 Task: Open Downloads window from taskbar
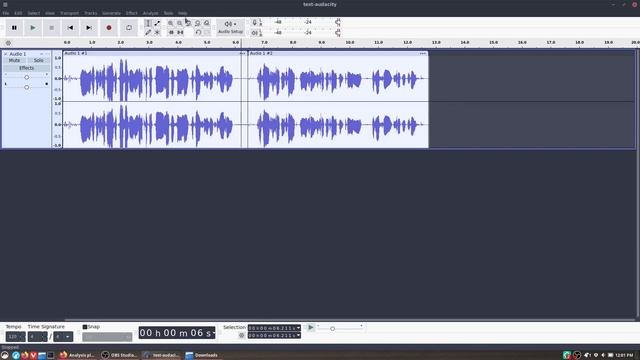point(202,355)
